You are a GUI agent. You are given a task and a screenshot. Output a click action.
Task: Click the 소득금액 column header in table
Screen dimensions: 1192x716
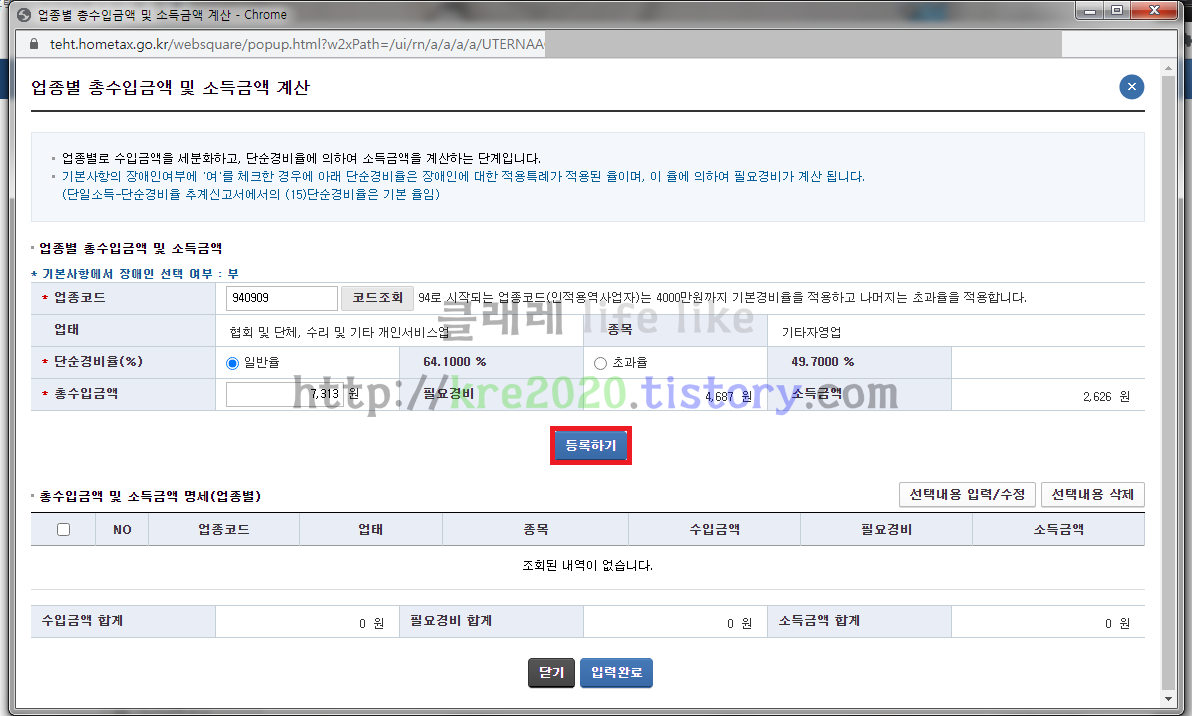click(1058, 530)
